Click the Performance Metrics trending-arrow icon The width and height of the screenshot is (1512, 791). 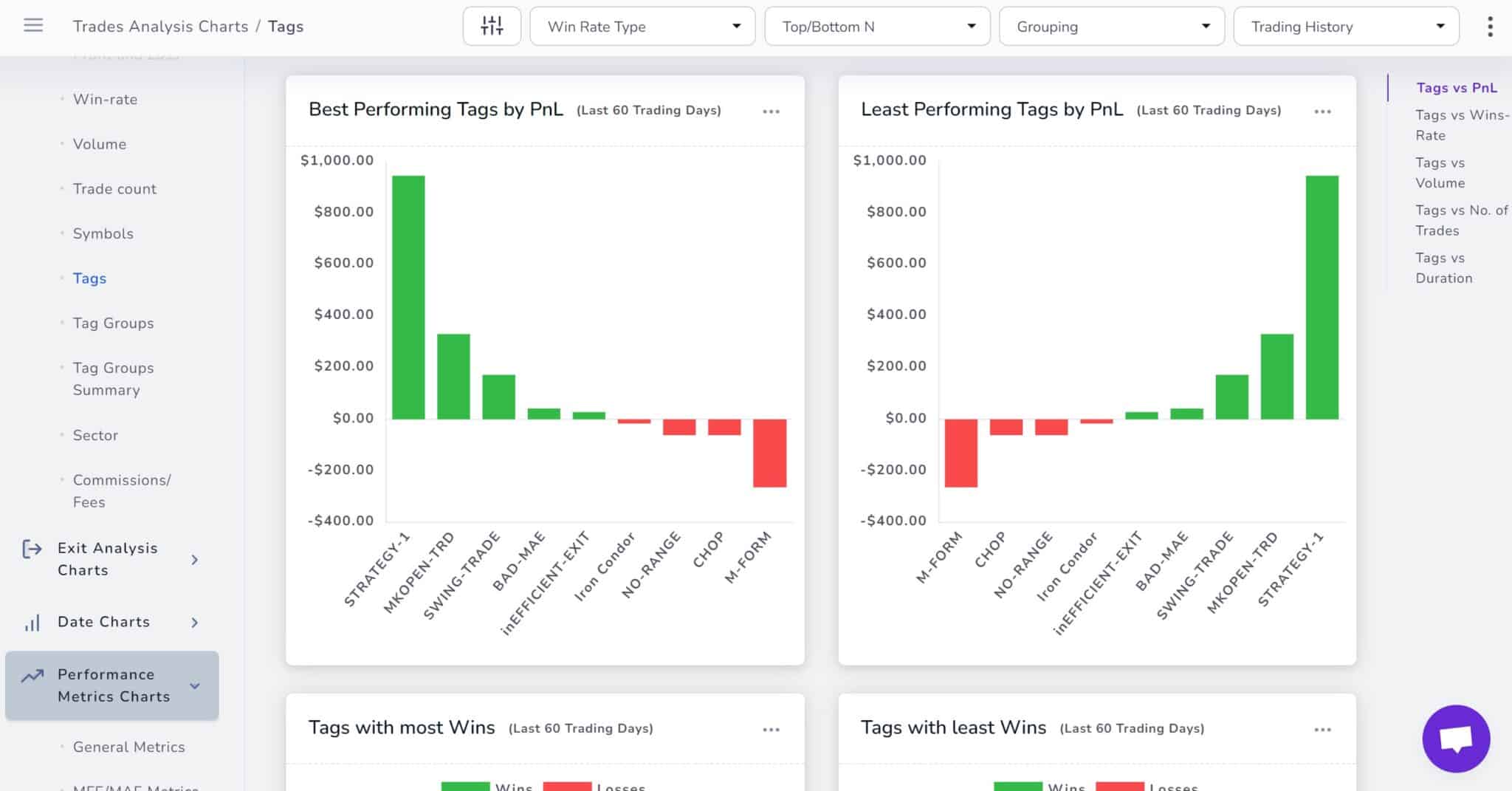[x=32, y=676]
